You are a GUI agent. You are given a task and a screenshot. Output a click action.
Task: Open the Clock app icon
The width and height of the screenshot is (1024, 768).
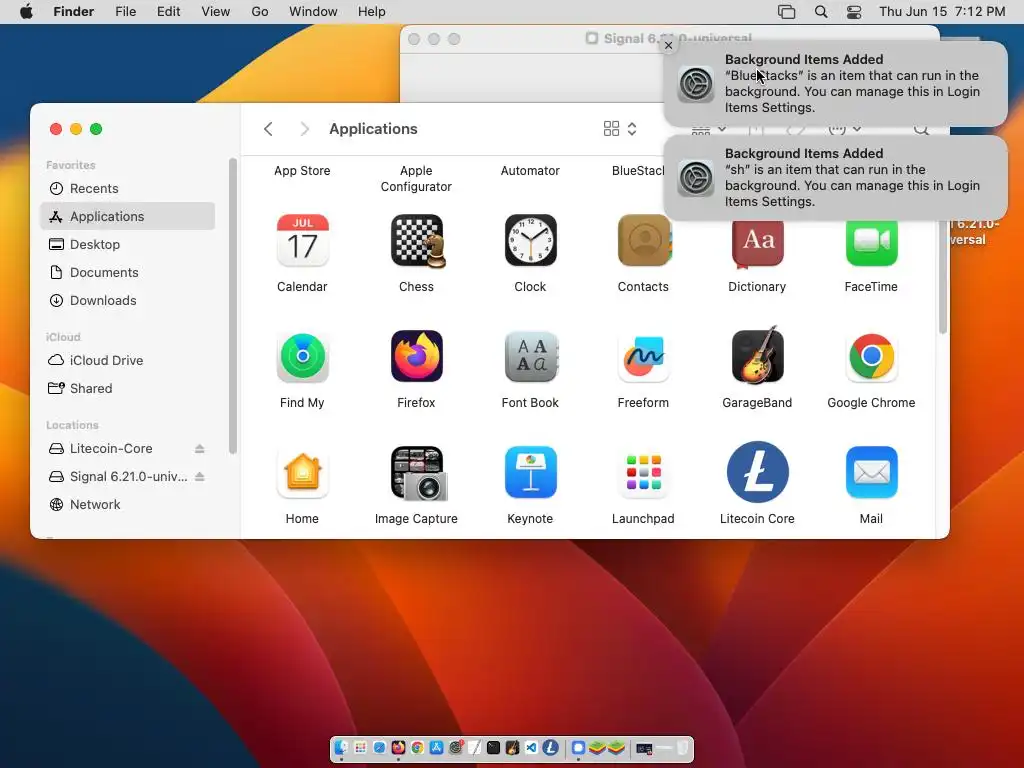pos(530,240)
